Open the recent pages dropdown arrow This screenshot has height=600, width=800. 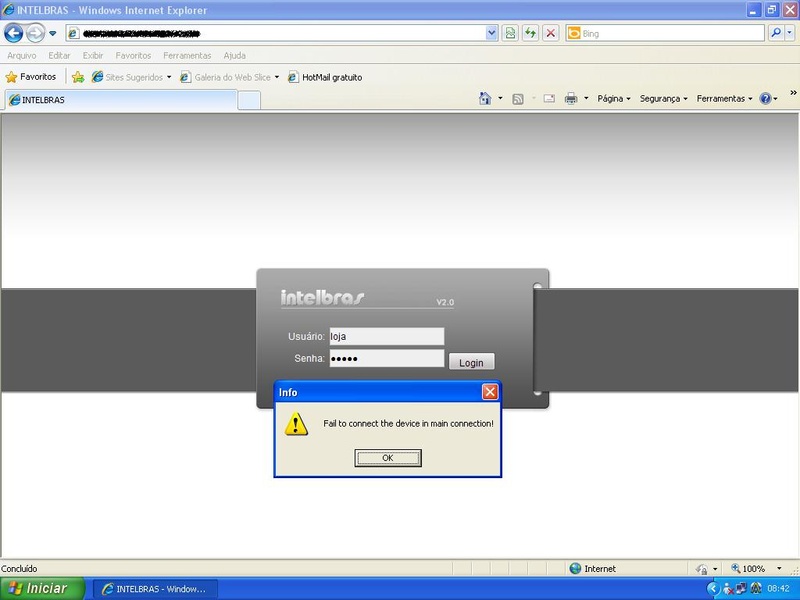pyautogui.click(x=53, y=34)
